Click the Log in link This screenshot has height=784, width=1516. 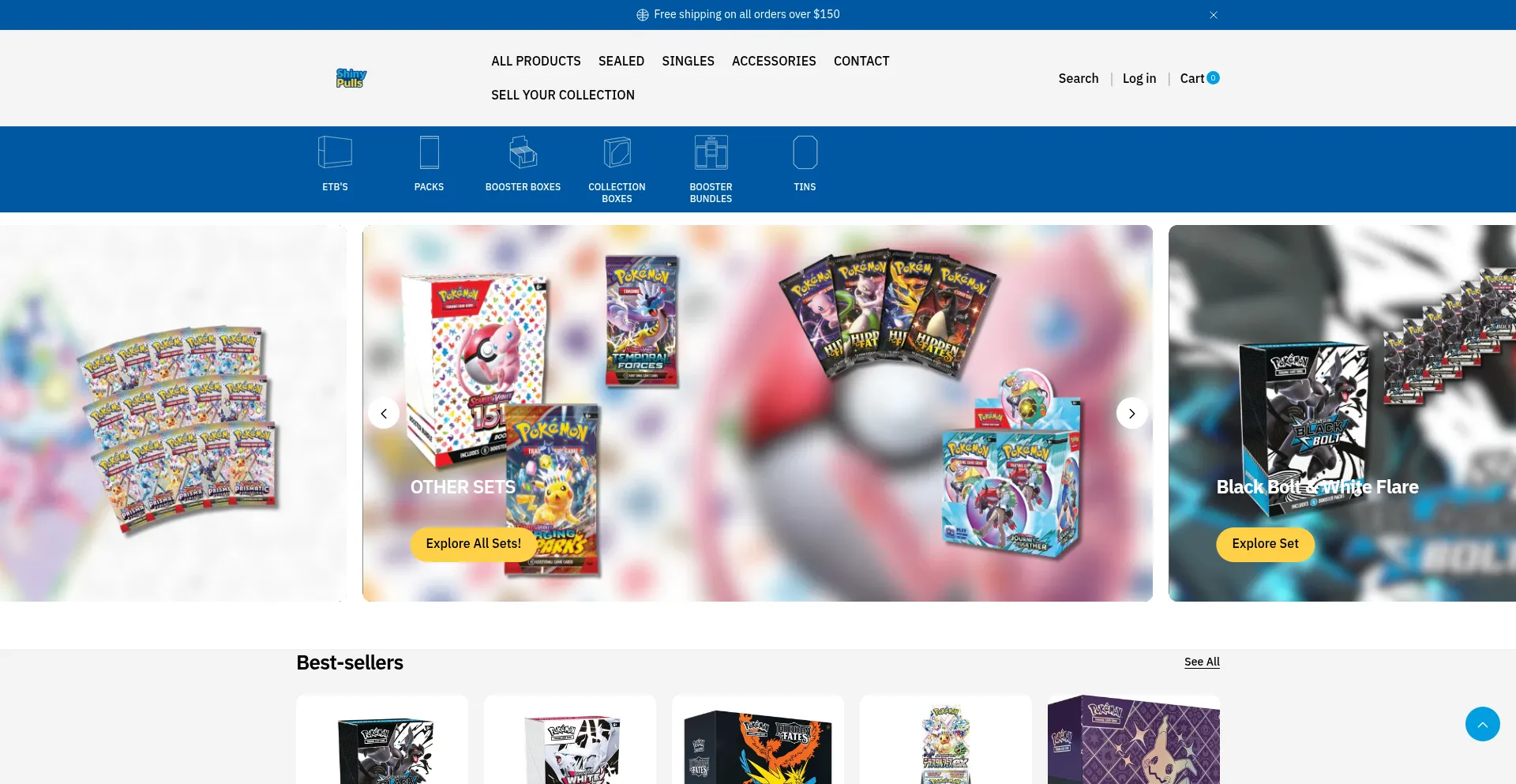[1139, 78]
